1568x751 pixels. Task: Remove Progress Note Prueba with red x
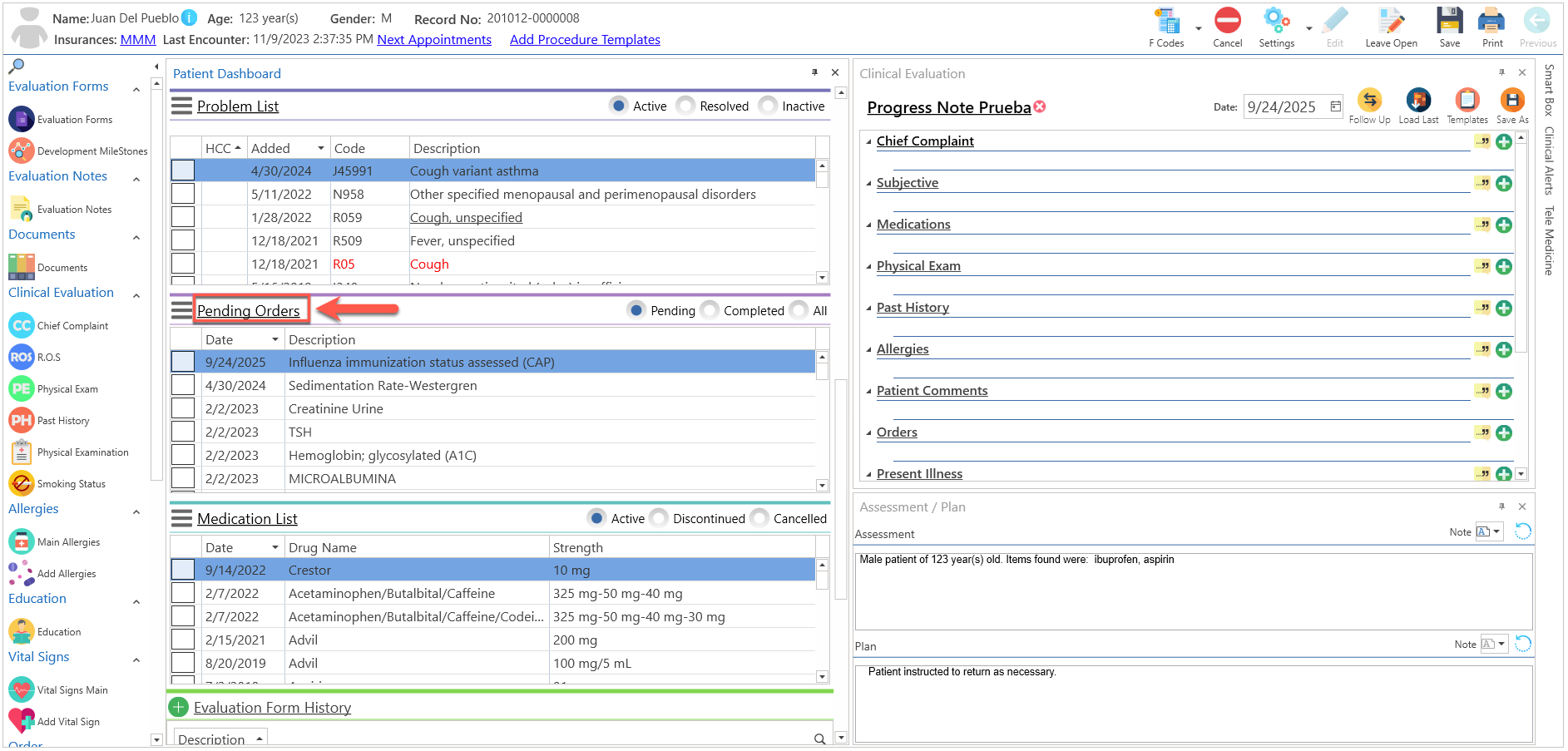(x=1040, y=106)
